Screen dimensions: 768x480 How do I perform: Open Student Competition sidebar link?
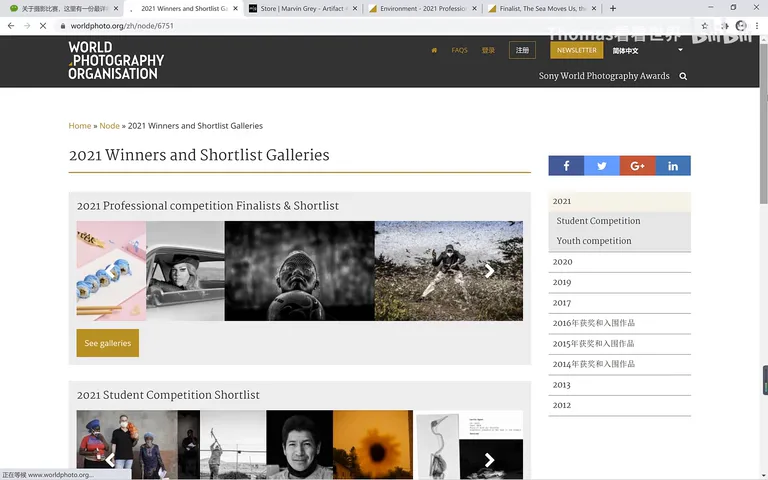tap(598, 221)
